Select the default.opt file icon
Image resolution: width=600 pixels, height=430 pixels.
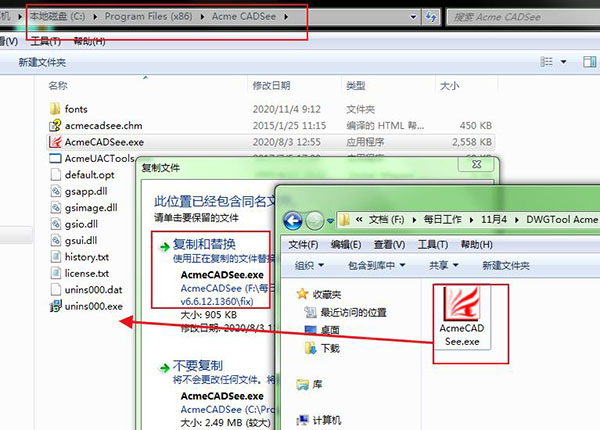coord(55,175)
